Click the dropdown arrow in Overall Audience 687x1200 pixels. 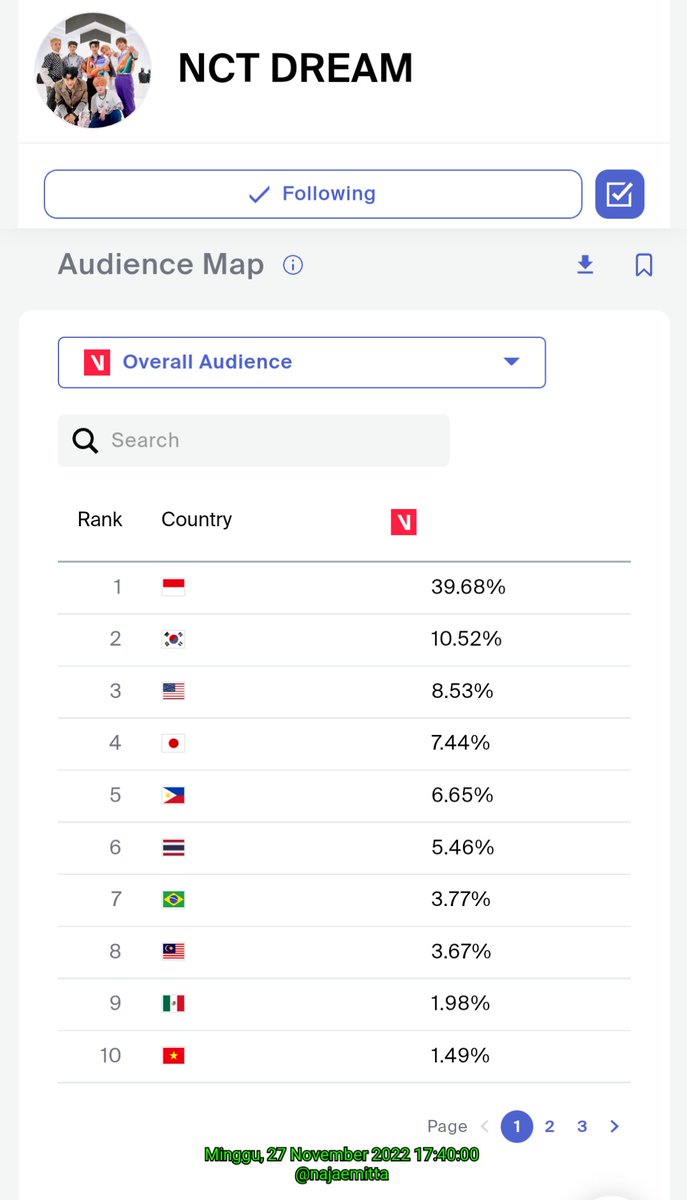pyautogui.click(x=512, y=362)
